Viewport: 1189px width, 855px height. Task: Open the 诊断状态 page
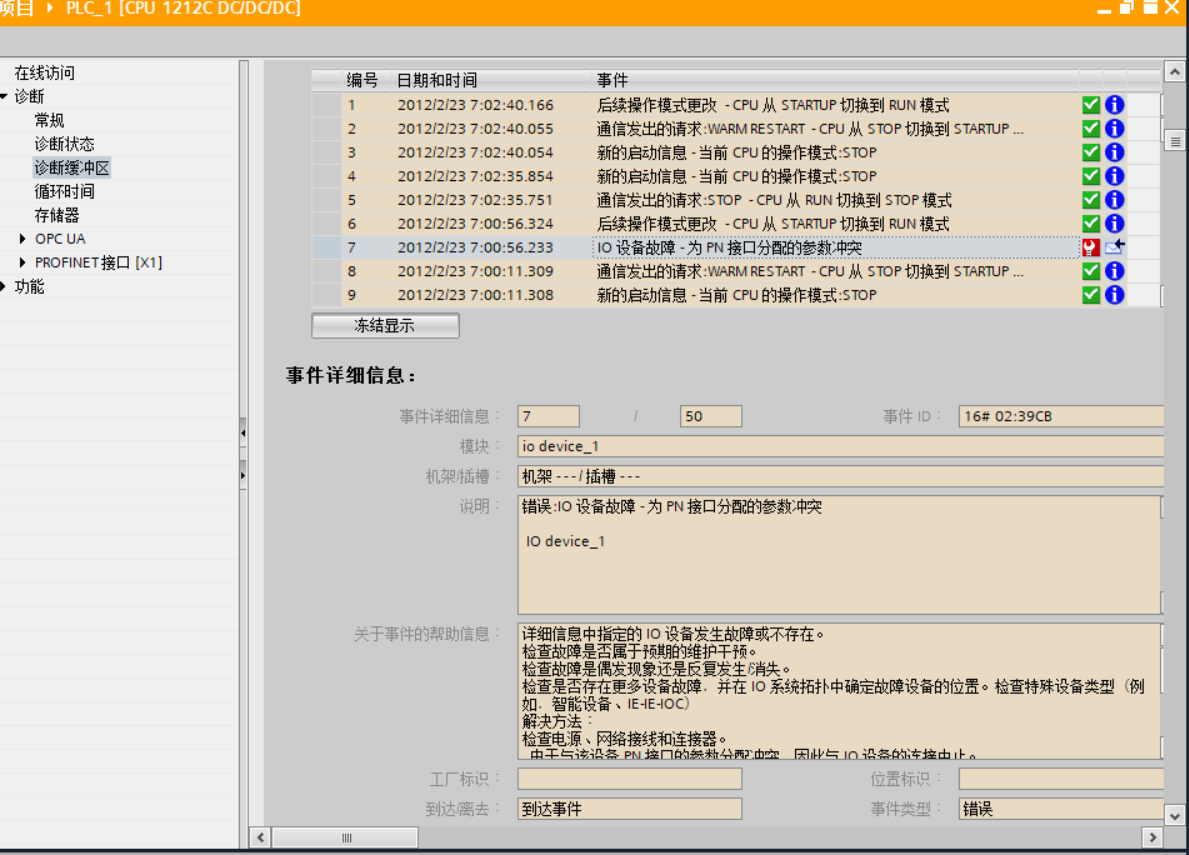[64, 144]
